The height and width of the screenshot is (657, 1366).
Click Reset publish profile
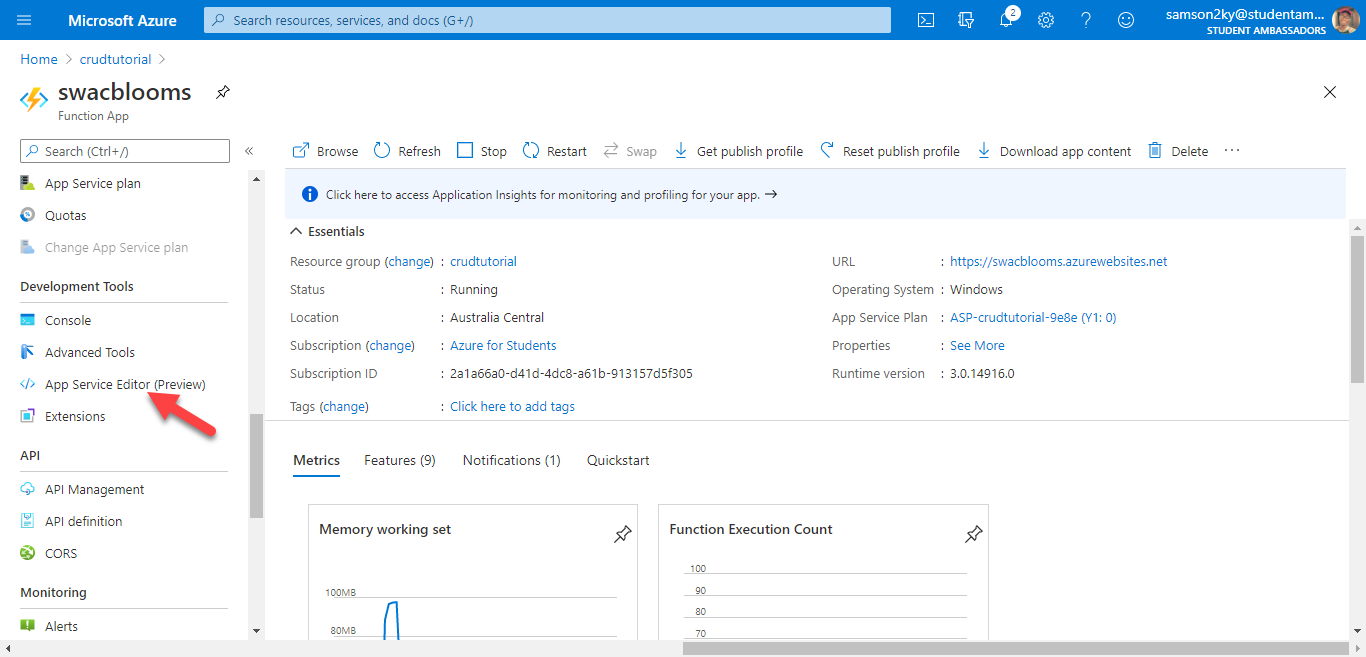point(890,151)
